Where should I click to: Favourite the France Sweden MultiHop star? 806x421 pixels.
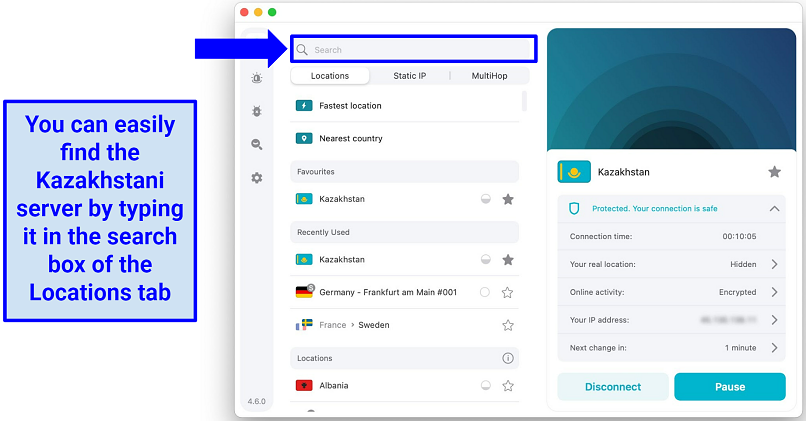pyautogui.click(x=508, y=325)
